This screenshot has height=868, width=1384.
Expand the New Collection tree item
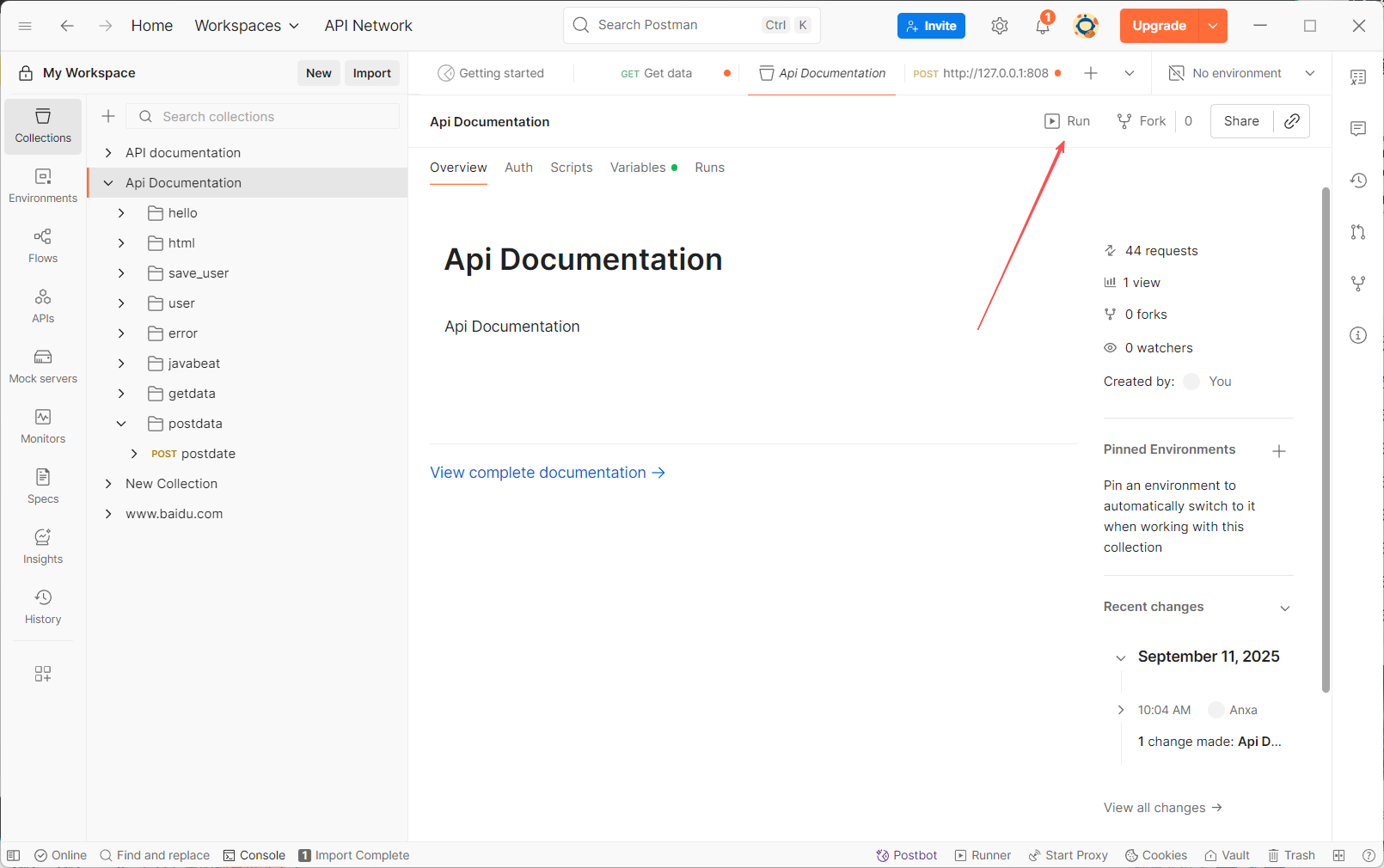coord(108,484)
